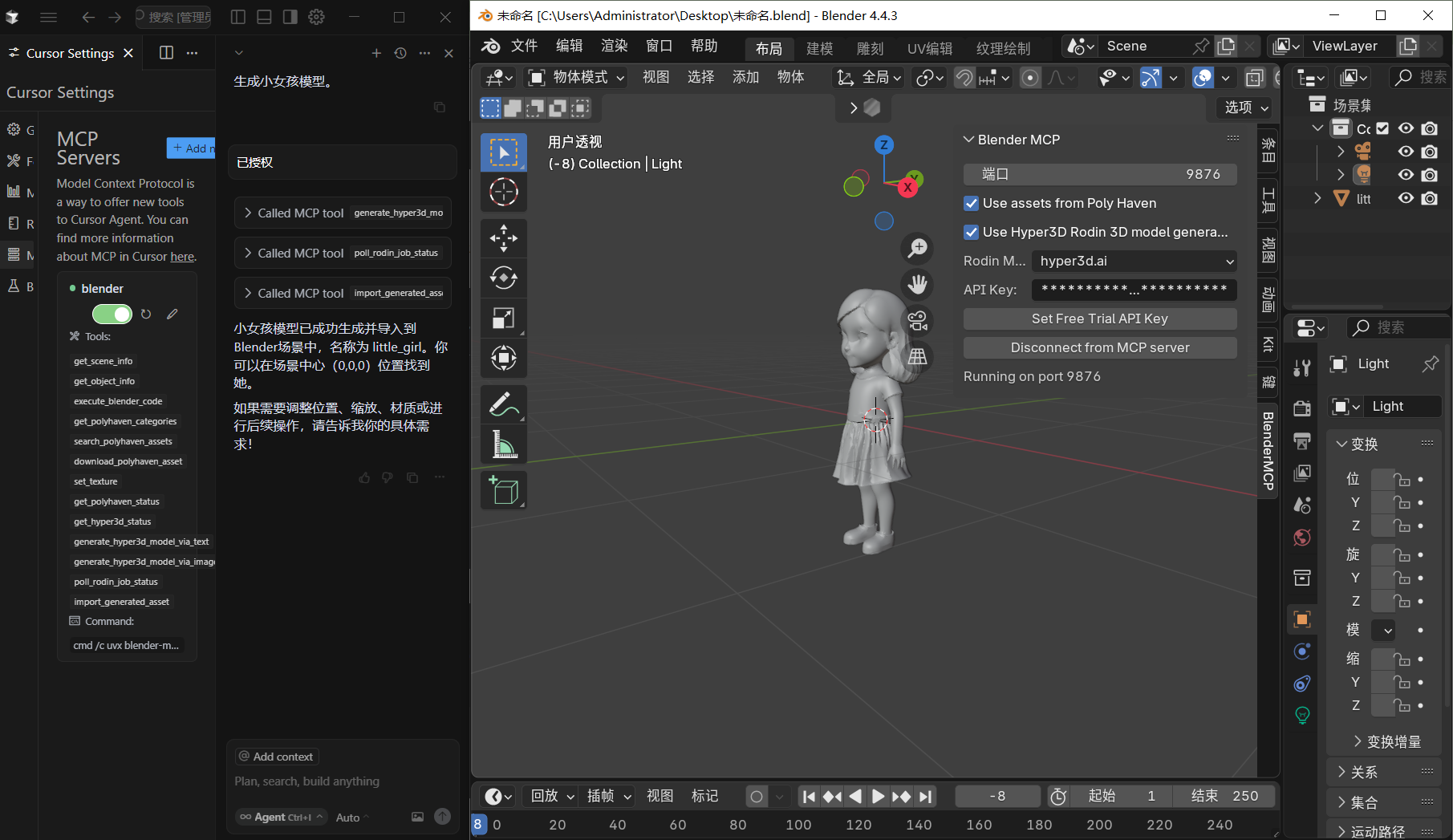Disable Use Hyper3D Rodin 3D model generation
The image size is (1453, 840).
[x=971, y=232]
